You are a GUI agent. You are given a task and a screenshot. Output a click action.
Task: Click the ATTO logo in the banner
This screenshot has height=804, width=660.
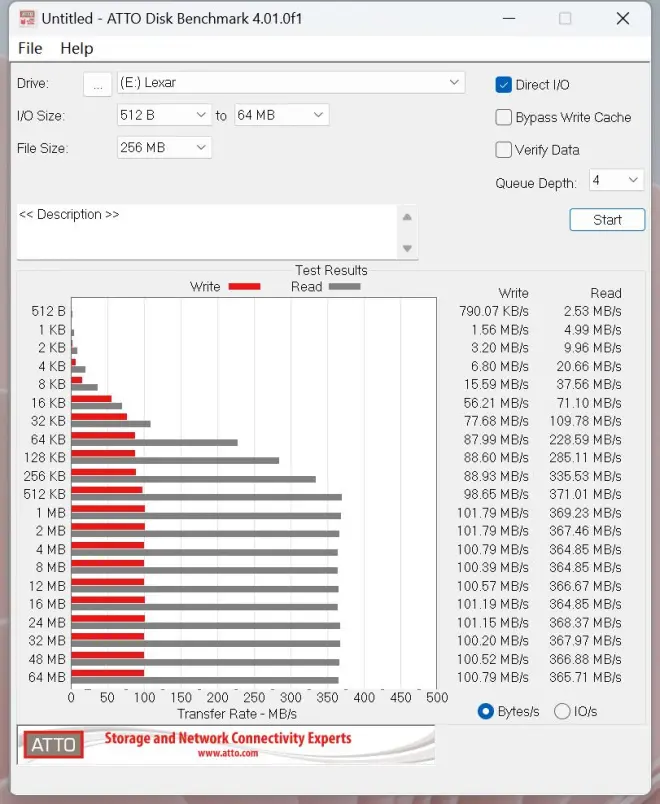(52, 745)
